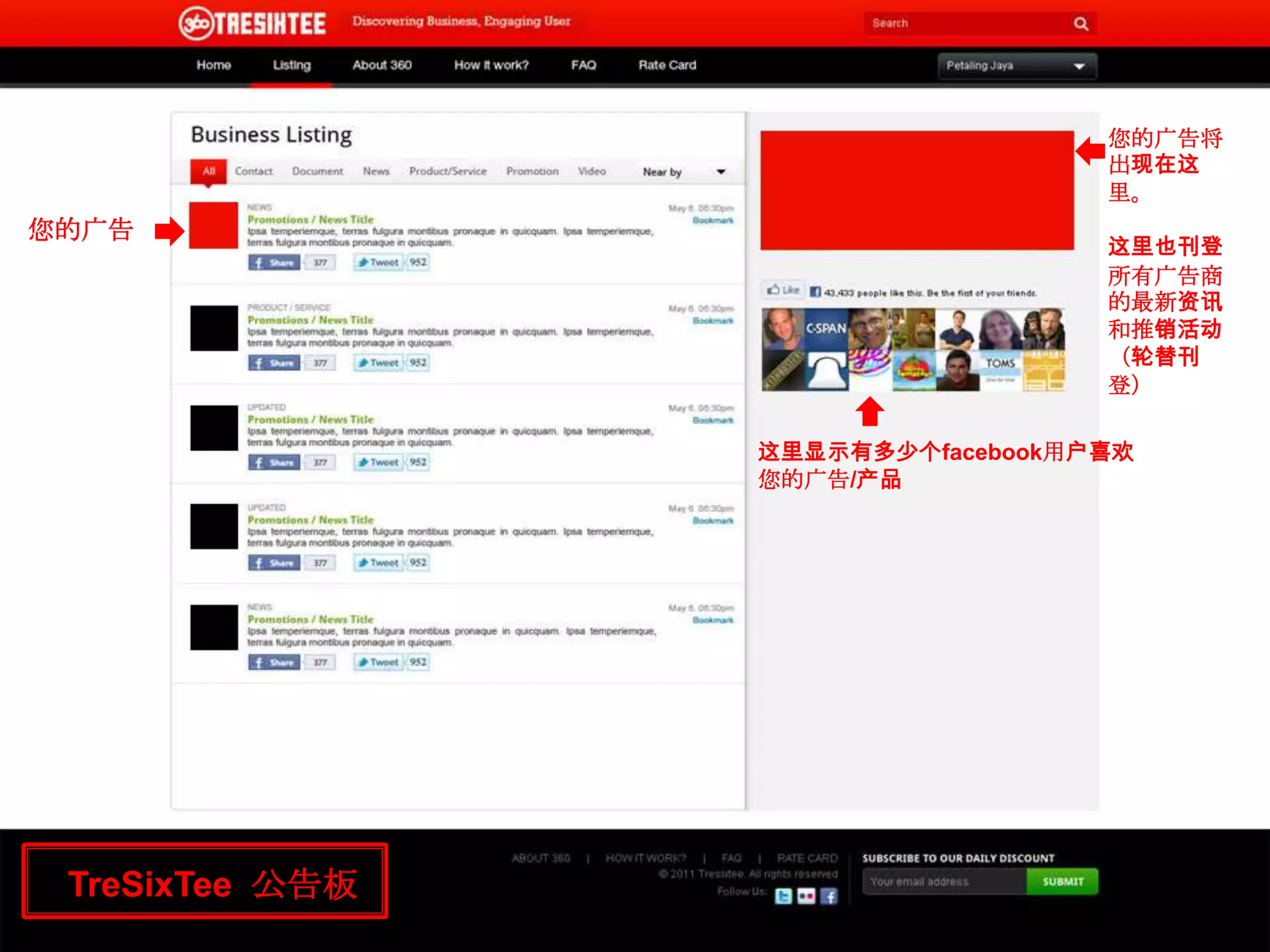This screenshot has height=952, width=1270.
Task: Tweet the PRODUCT / SERVICE listing
Action: [378, 363]
